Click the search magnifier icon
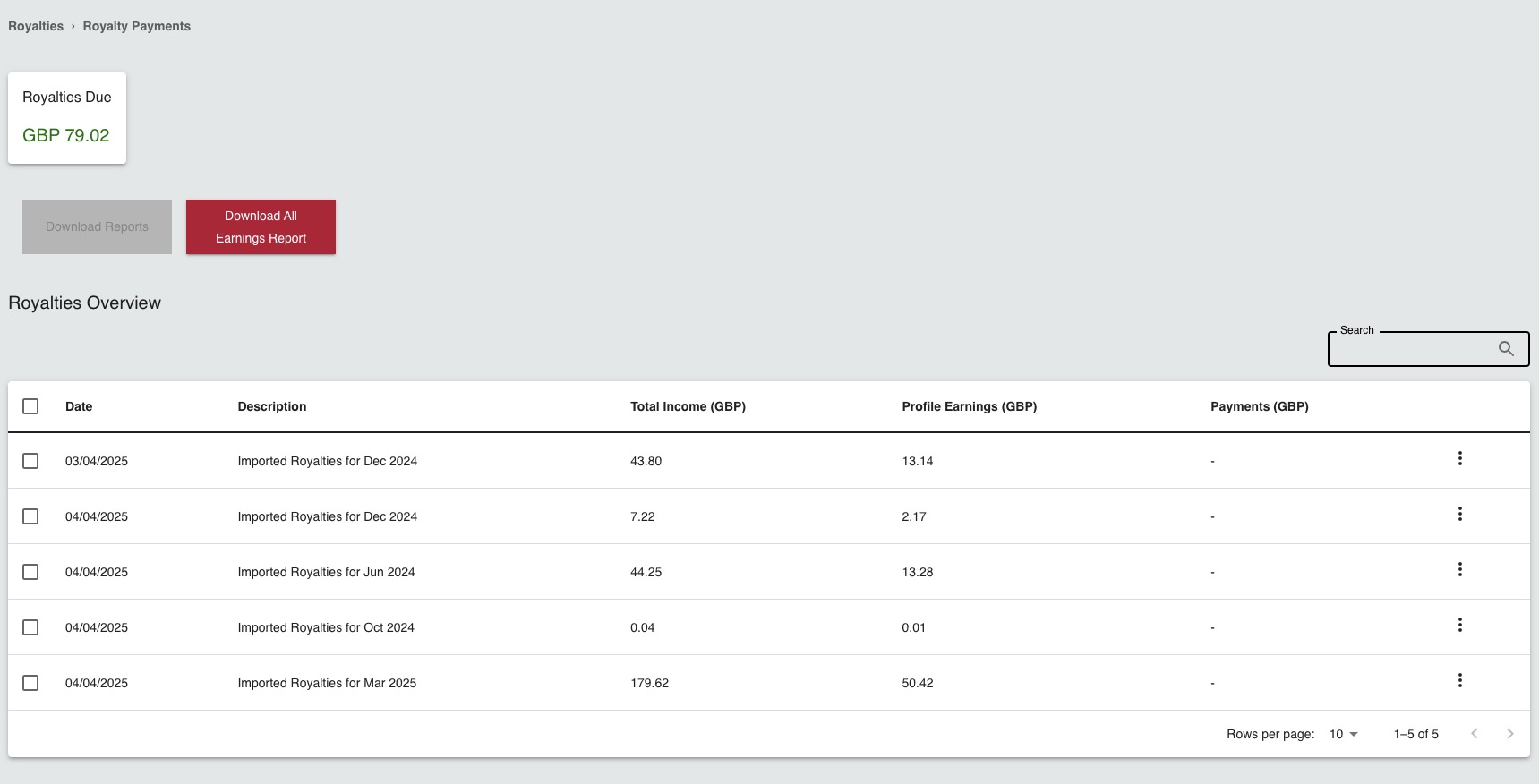This screenshot has width=1539, height=784. [x=1506, y=349]
